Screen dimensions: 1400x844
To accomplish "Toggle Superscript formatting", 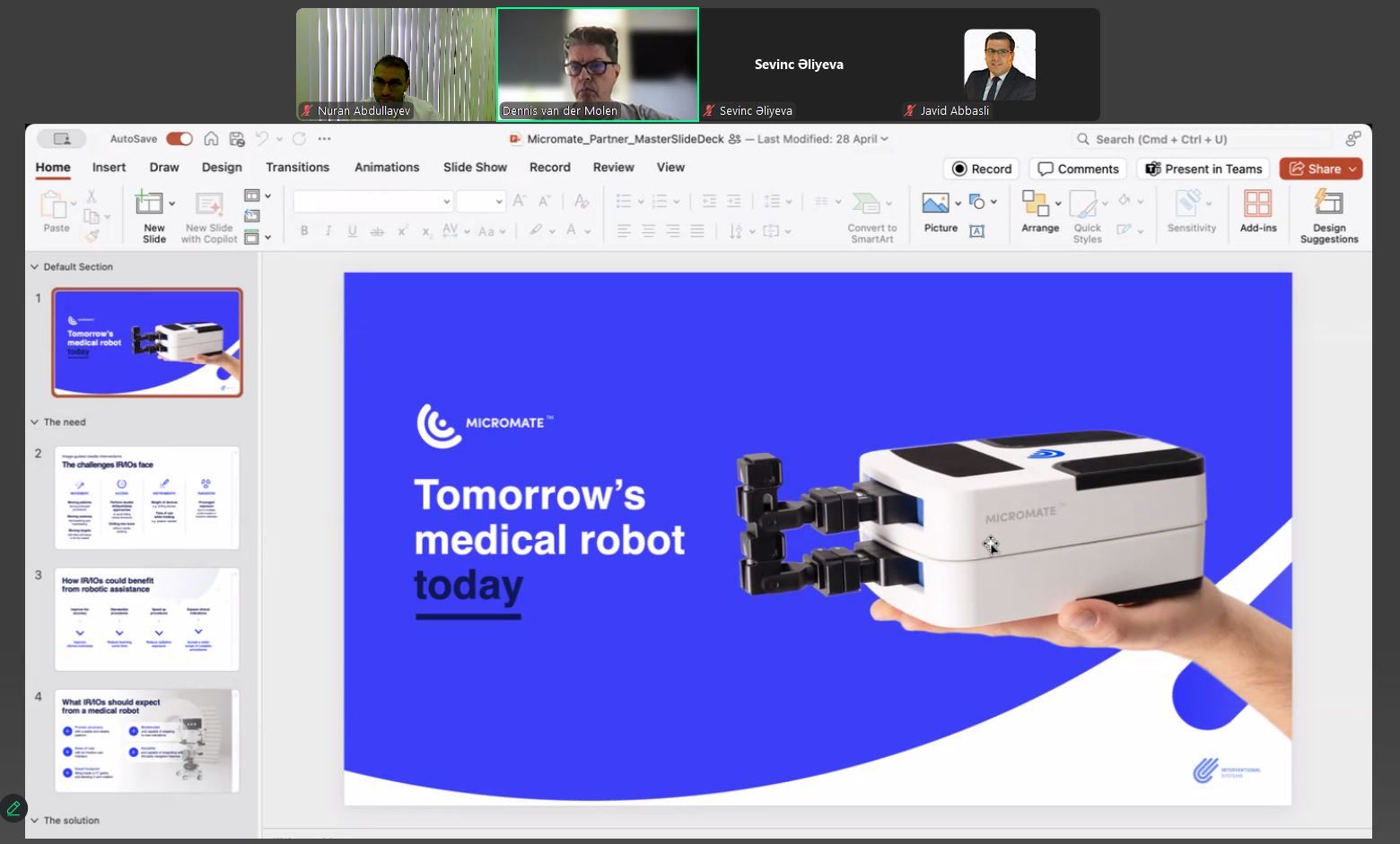I will coord(403,231).
